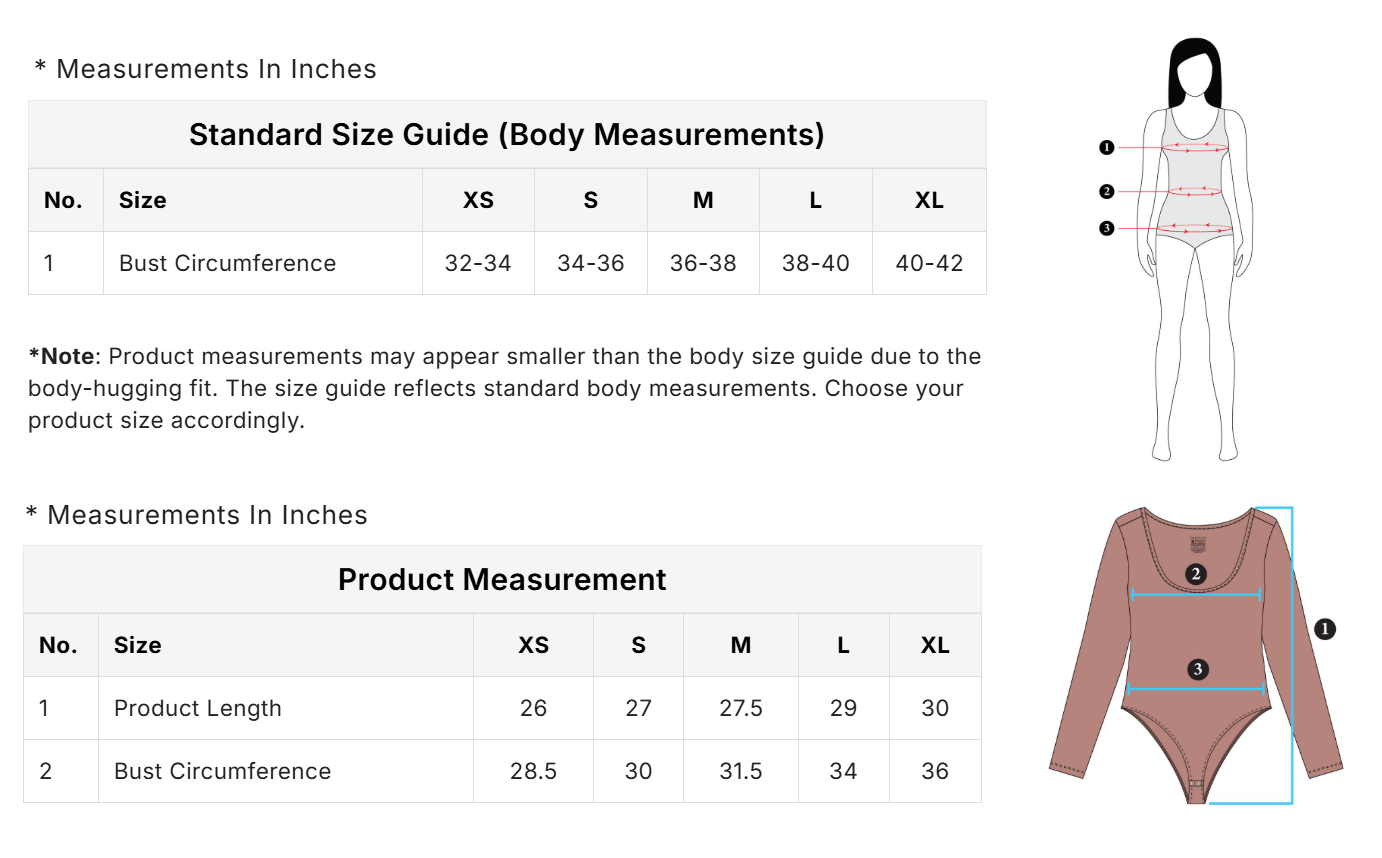Click the M header in the Product Measurement table

(x=741, y=645)
